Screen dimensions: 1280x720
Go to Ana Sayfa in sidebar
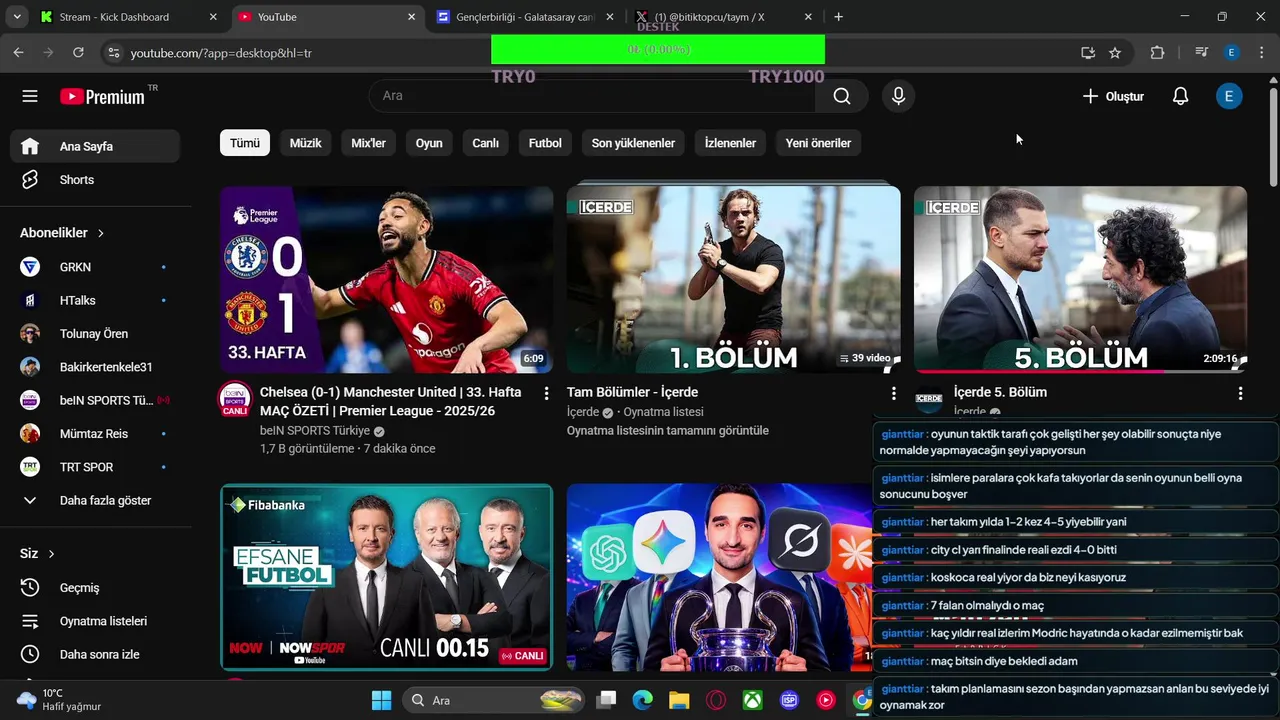pyautogui.click(x=95, y=146)
